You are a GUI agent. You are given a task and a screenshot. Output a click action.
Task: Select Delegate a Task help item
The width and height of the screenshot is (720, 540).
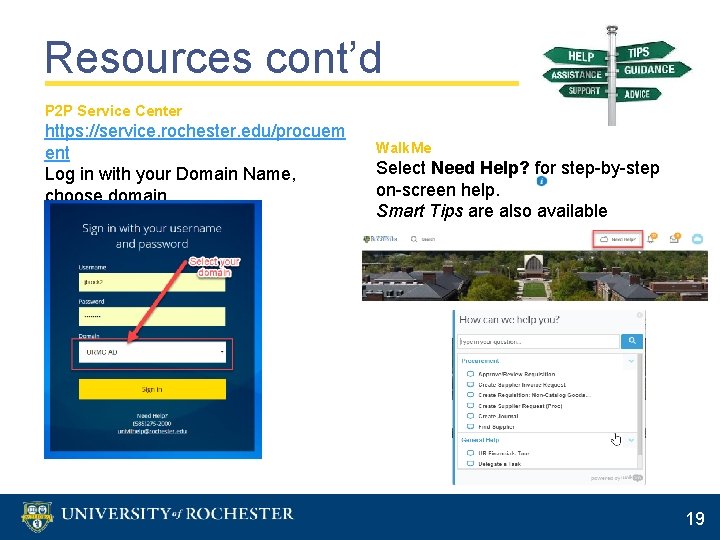coord(500,464)
